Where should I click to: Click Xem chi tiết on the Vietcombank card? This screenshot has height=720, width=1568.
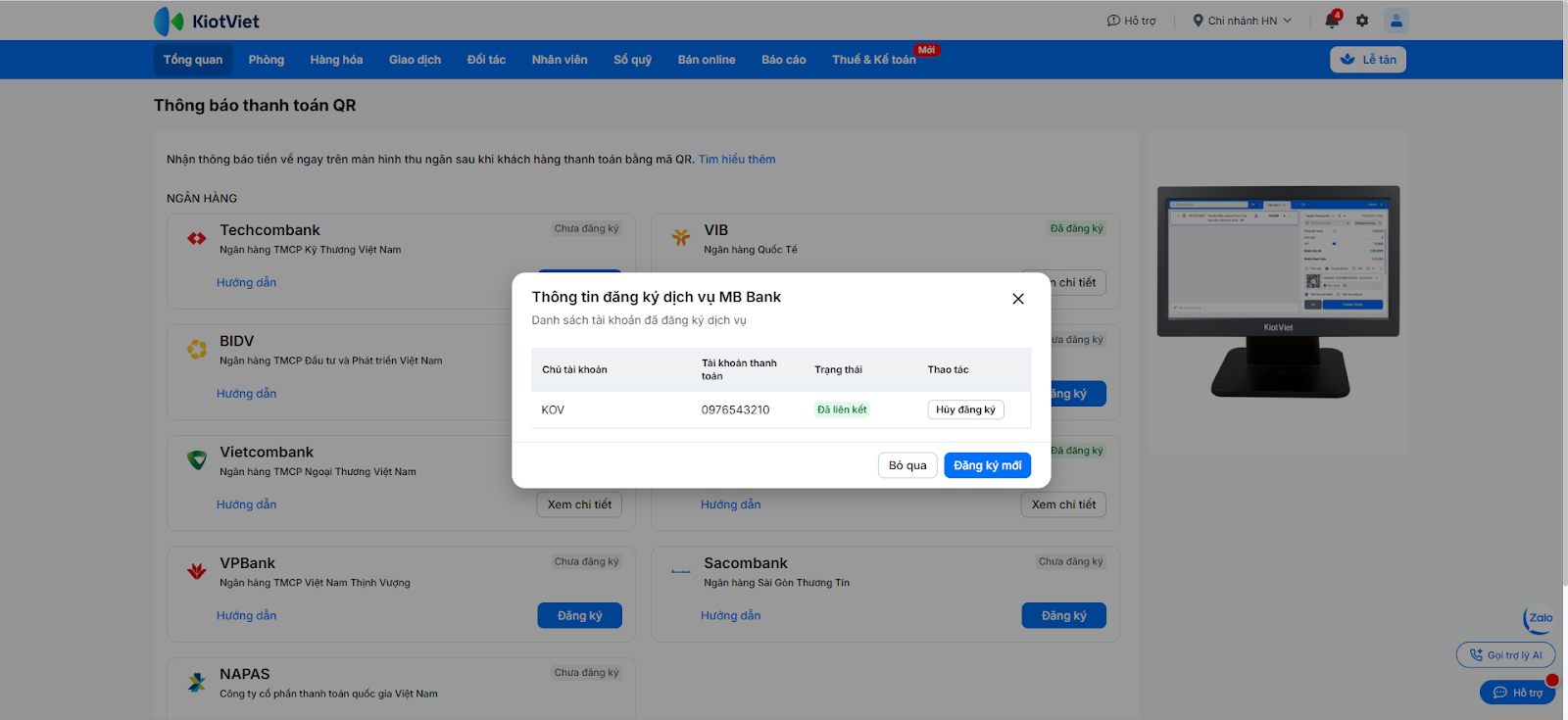click(x=579, y=504)
